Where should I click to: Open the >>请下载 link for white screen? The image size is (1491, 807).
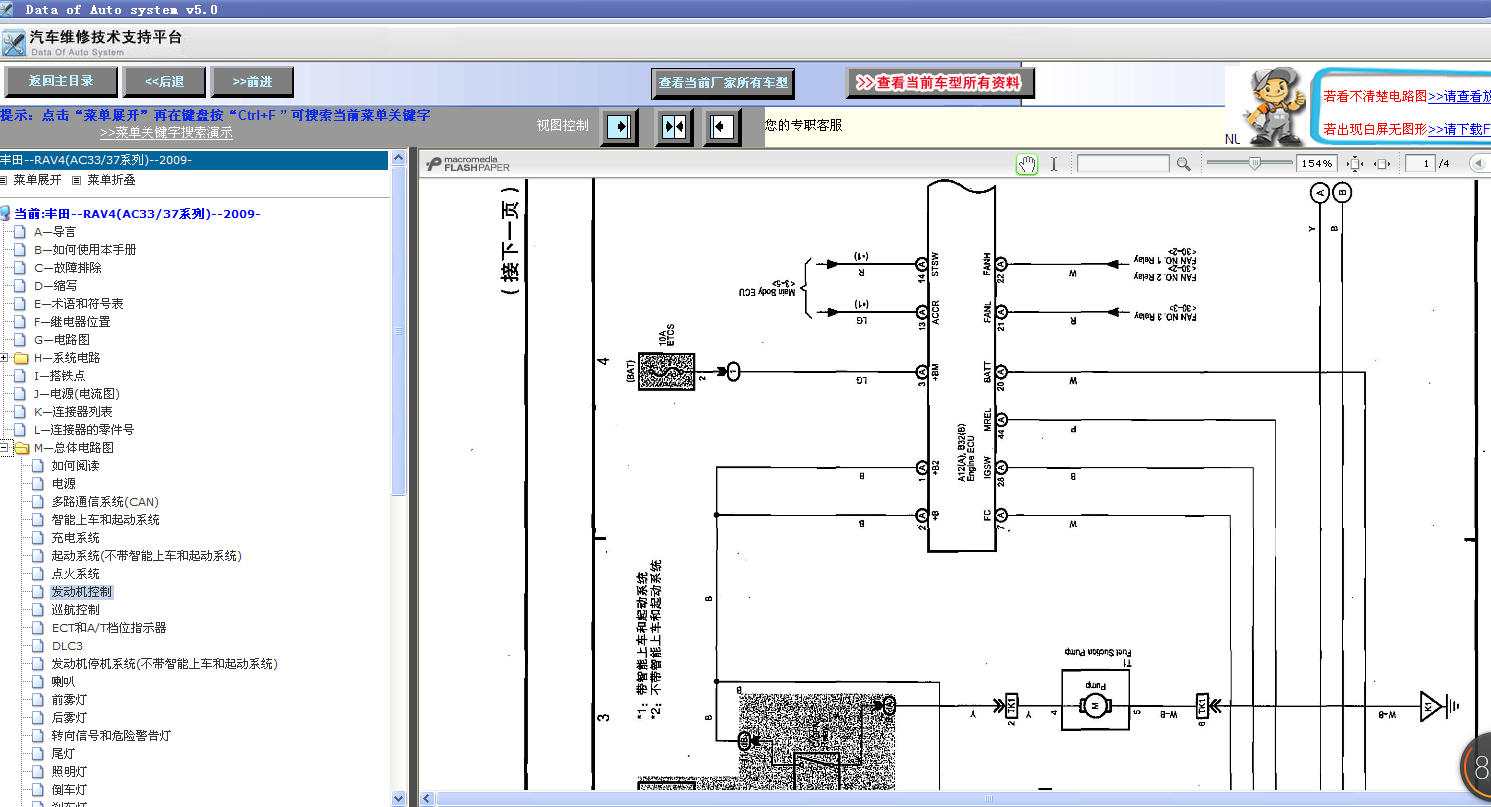pos(1459,129)
